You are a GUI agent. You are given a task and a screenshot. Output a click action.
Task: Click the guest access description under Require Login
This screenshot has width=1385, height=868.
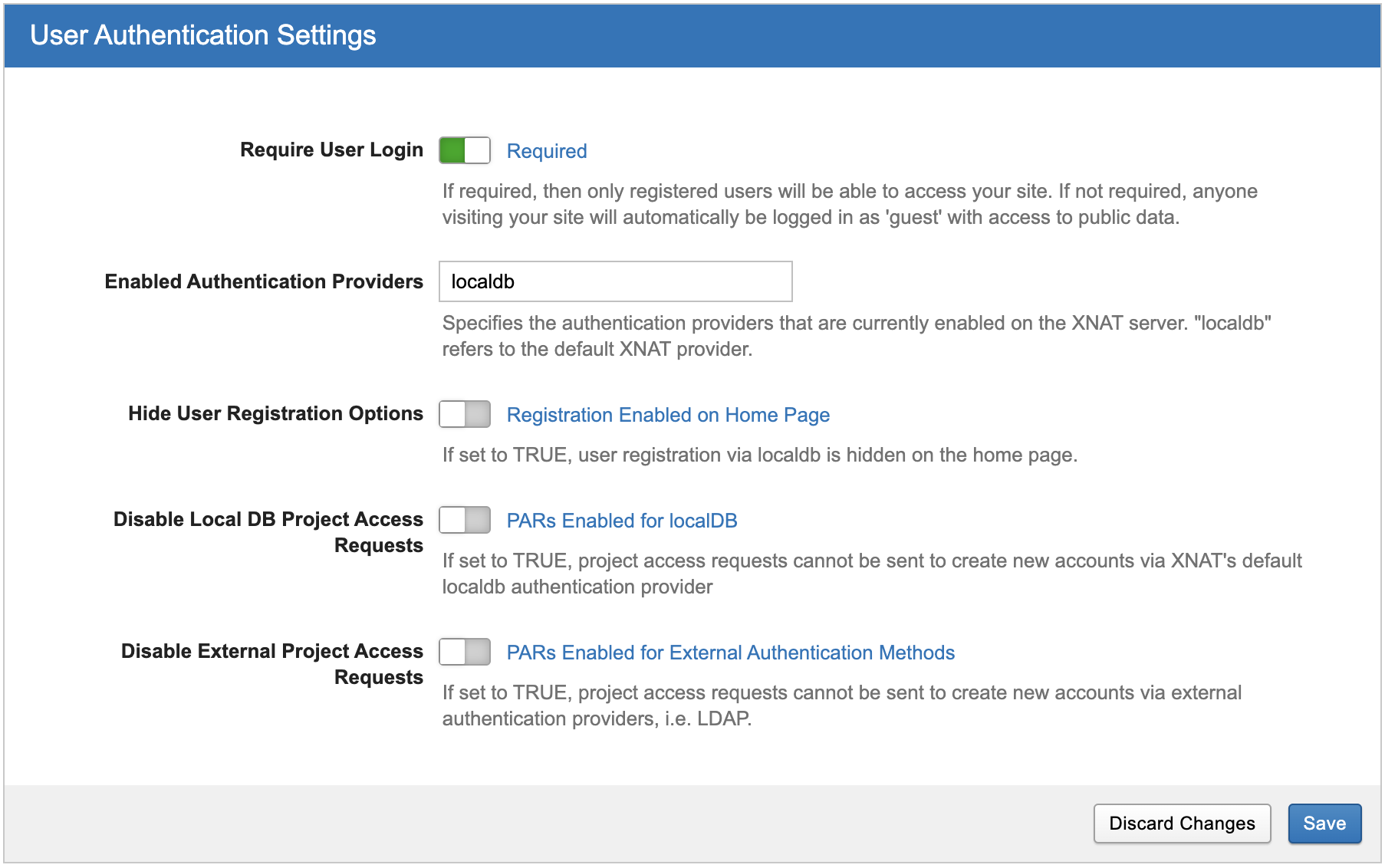(849, 204)
